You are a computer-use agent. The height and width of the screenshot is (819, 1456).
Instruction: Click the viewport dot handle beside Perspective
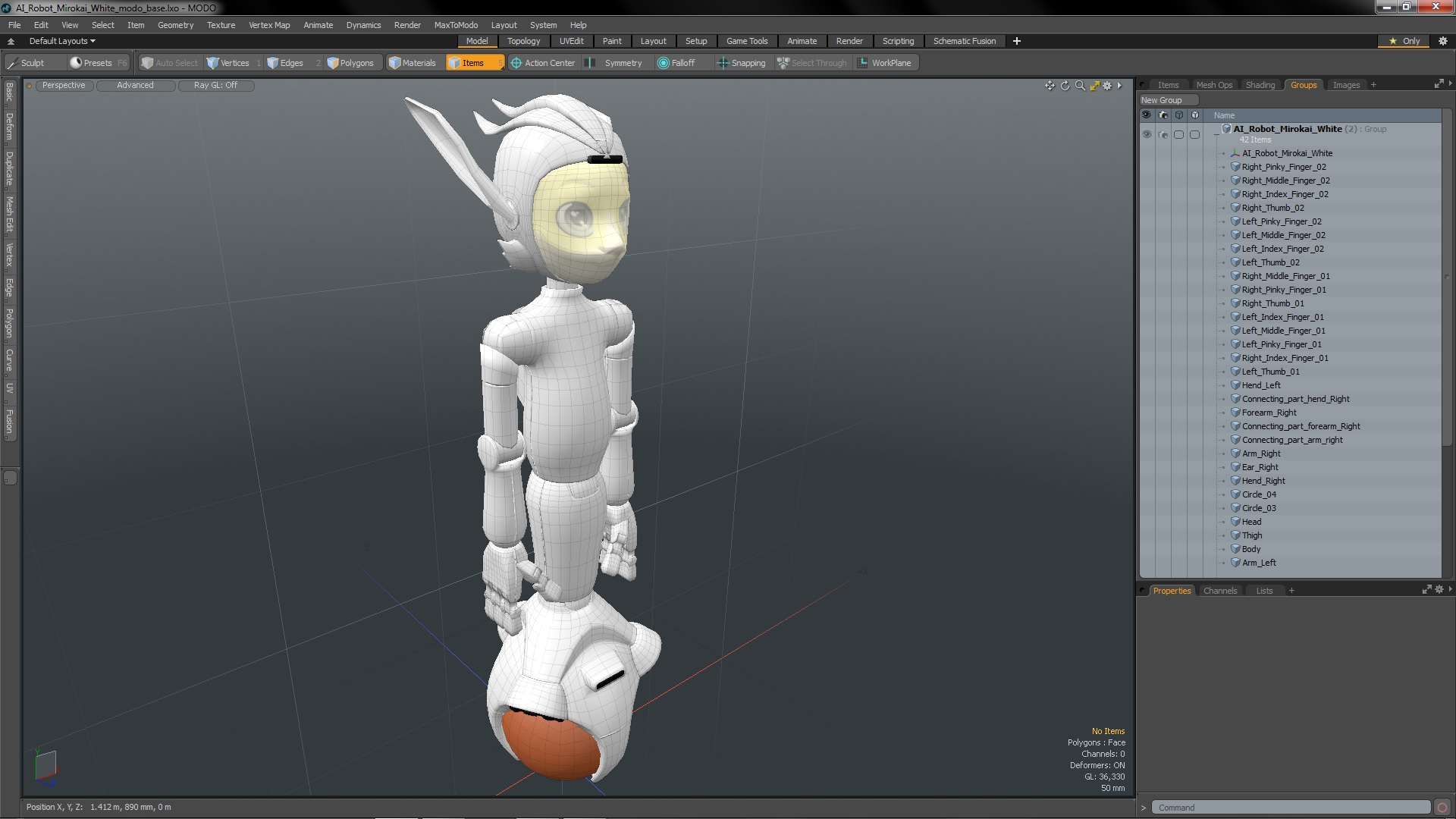(29, 86)
